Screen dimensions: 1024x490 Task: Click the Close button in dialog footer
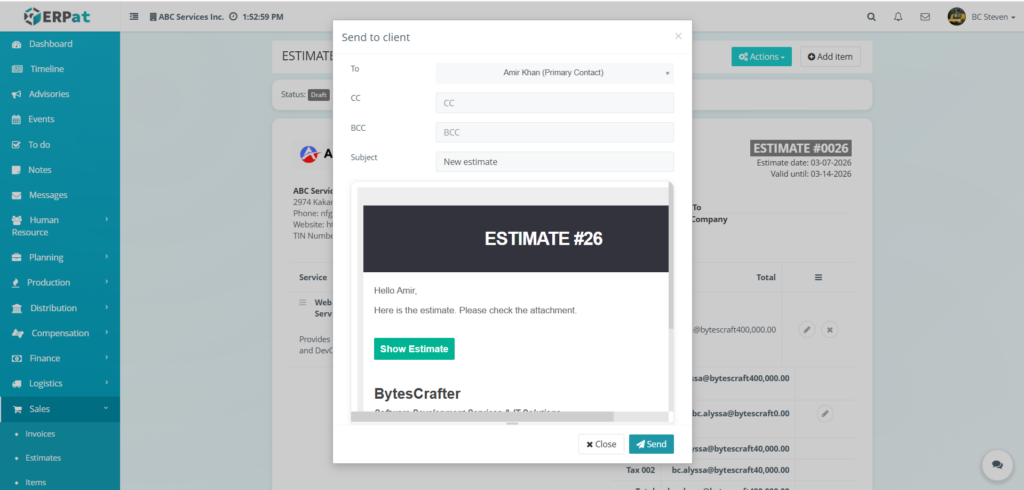pos(601,444)
